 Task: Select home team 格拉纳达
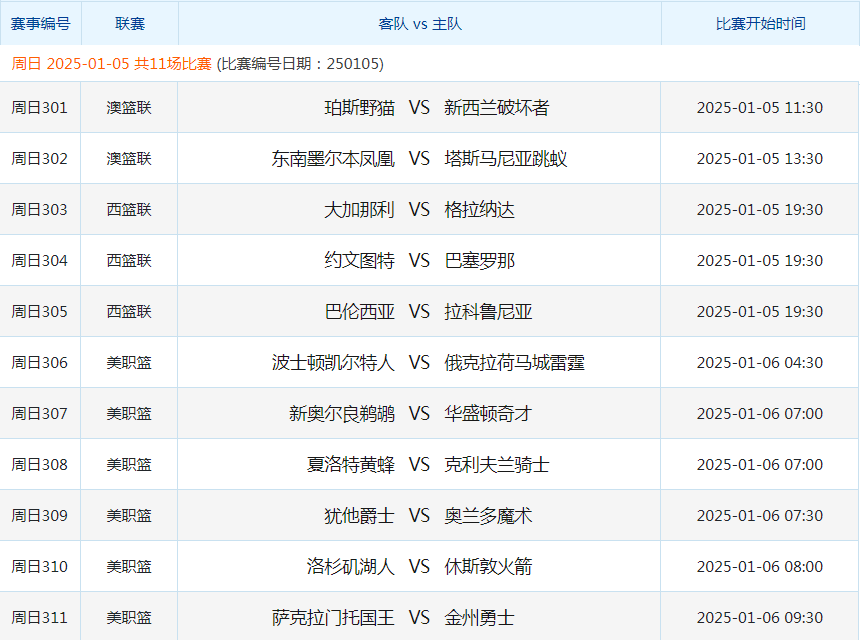pyautogui.click(x=479, y=209)
